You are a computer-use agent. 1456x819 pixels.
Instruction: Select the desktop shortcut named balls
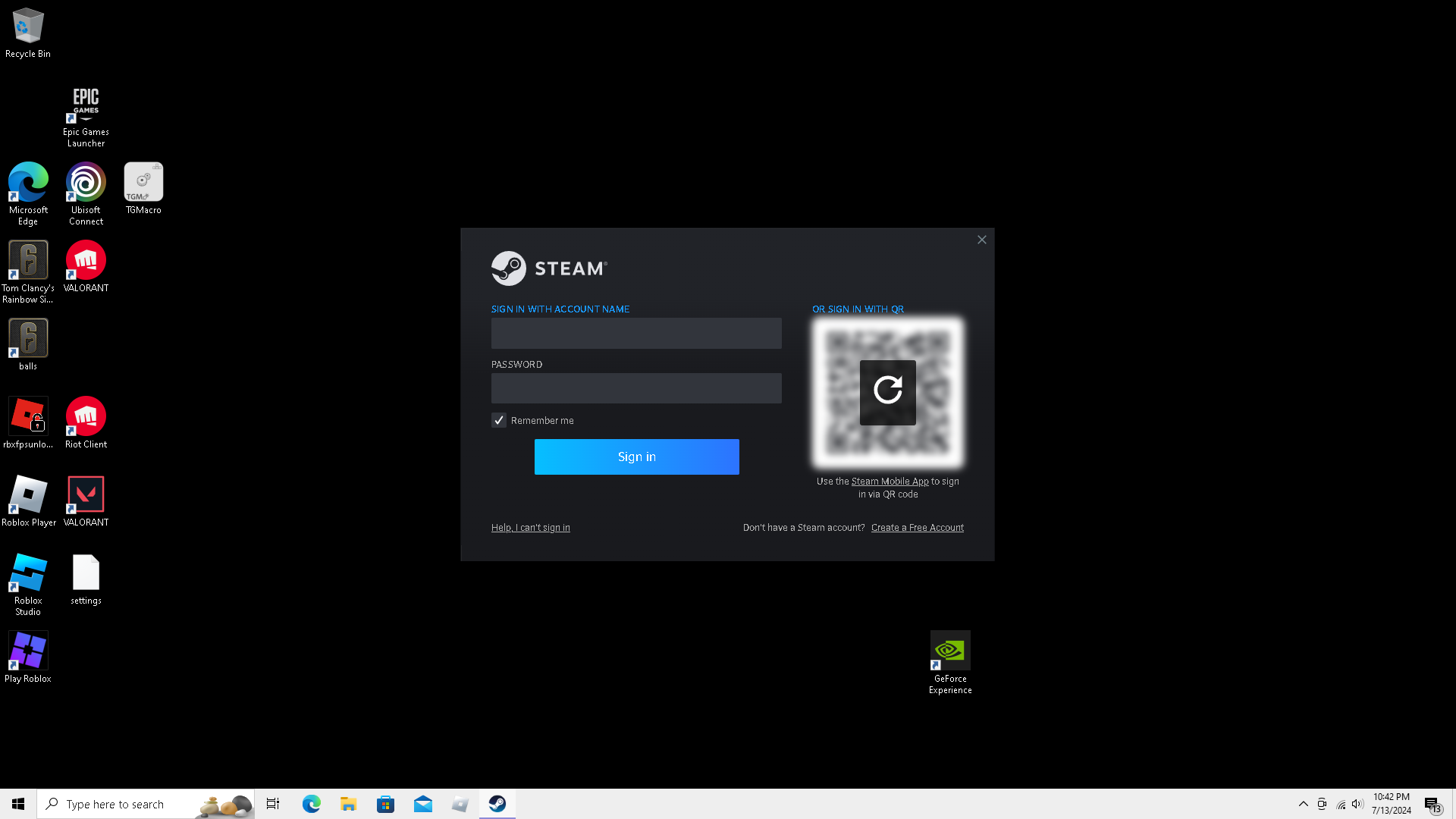(28, 345)
